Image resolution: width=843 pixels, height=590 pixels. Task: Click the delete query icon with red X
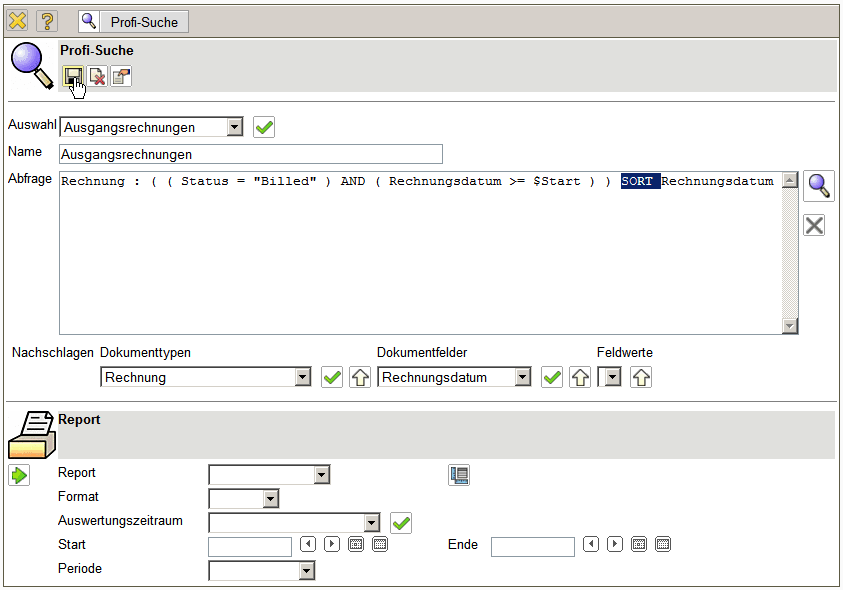pos(97,76)
